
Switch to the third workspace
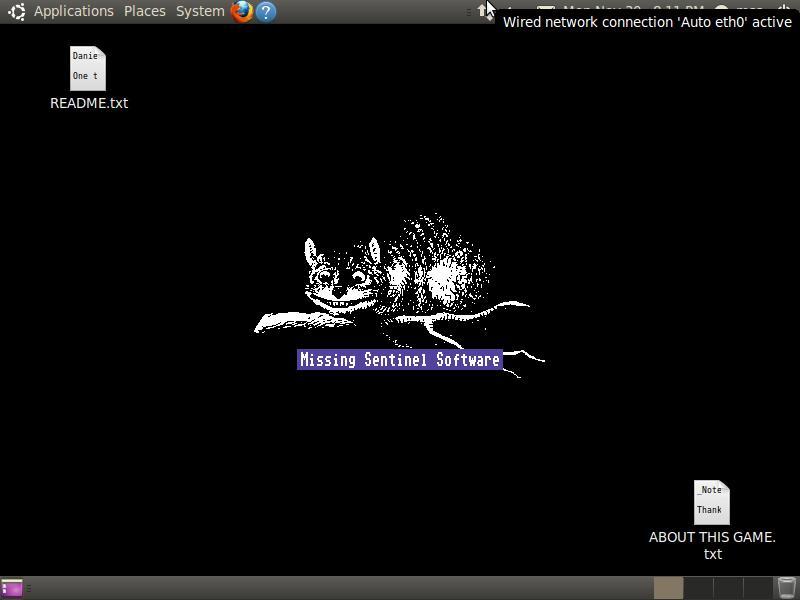728,588
